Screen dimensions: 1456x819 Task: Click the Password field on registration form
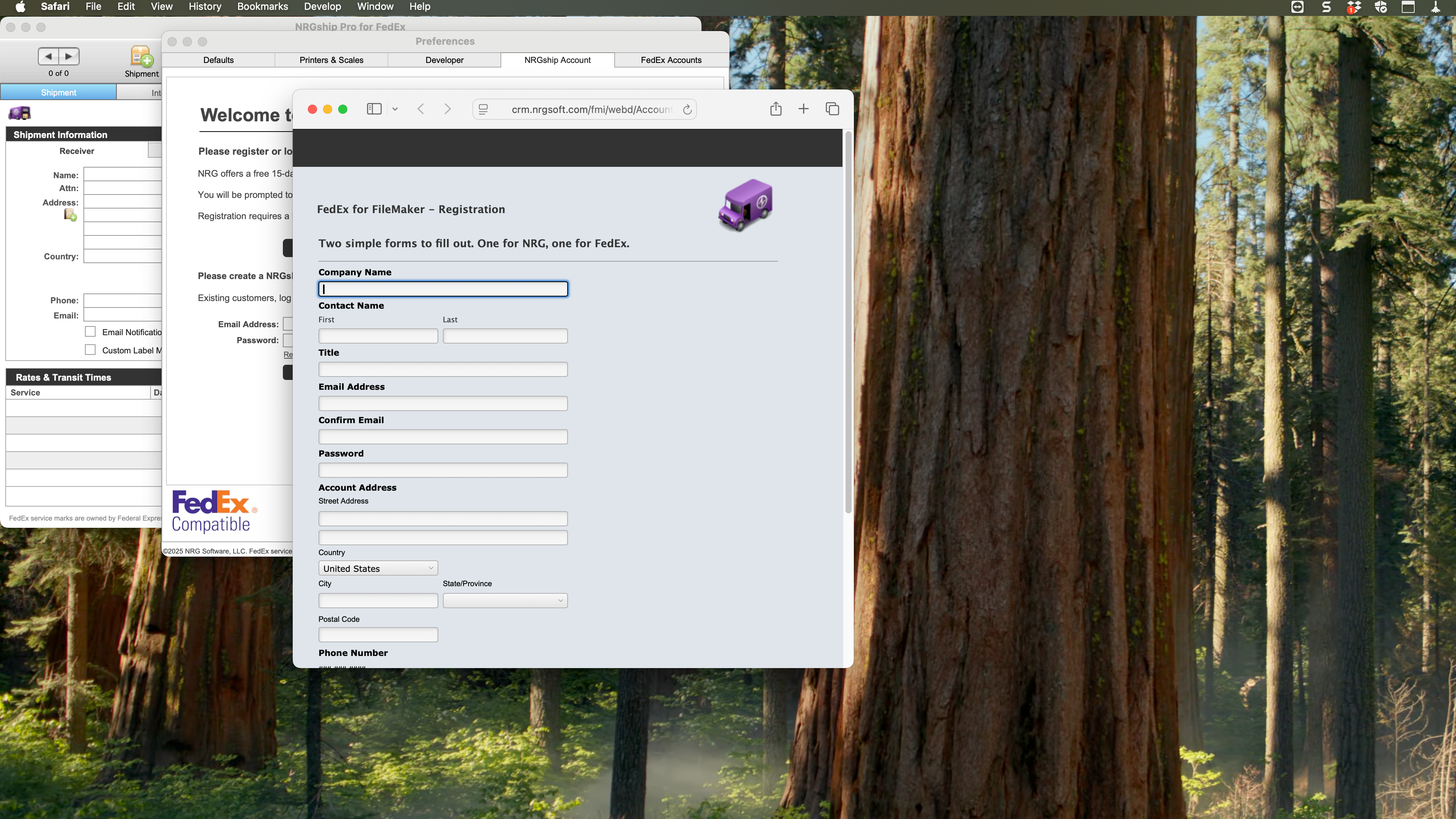click(443, 470)
